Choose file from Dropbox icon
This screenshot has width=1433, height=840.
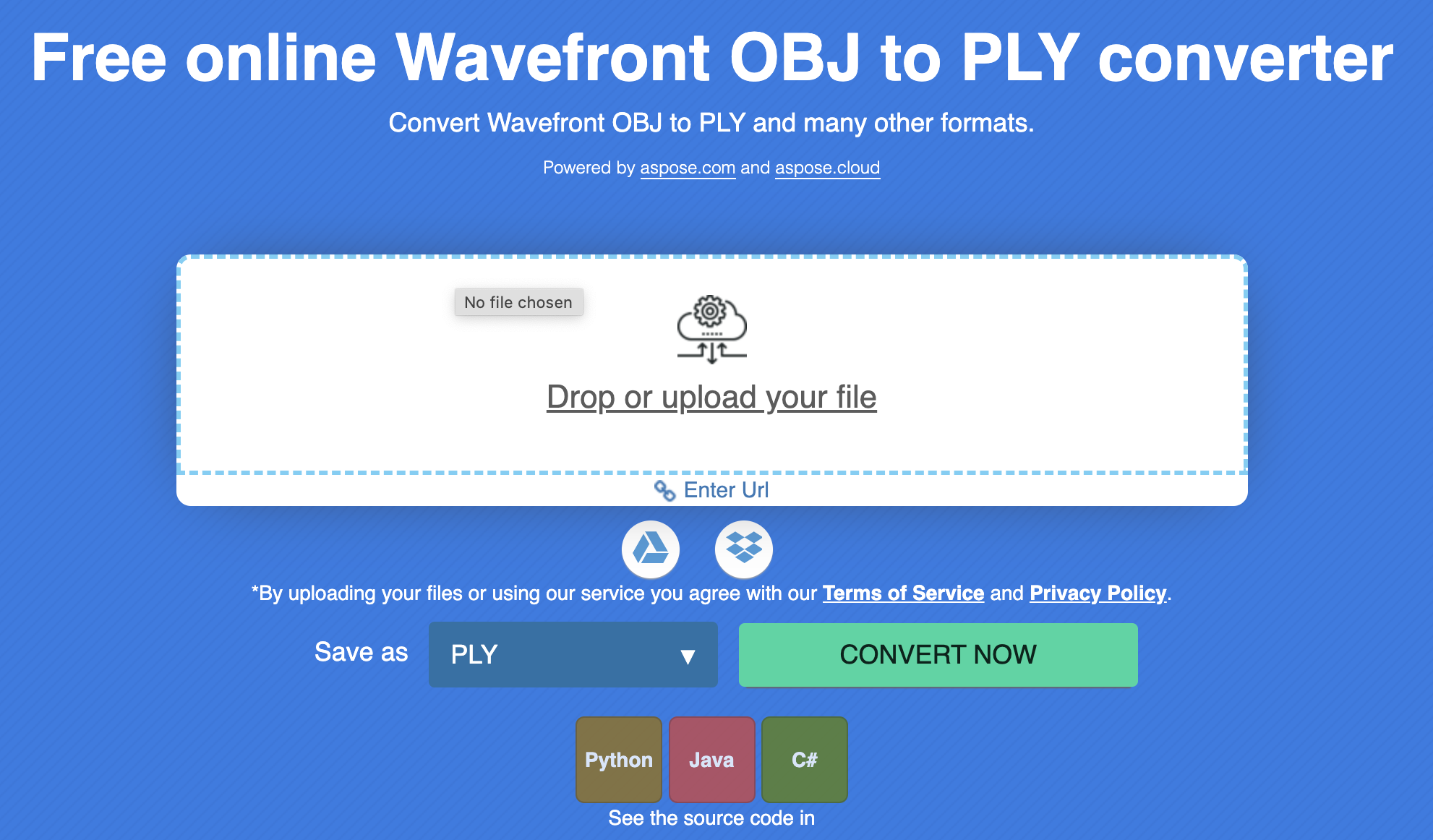coord(743,549)
